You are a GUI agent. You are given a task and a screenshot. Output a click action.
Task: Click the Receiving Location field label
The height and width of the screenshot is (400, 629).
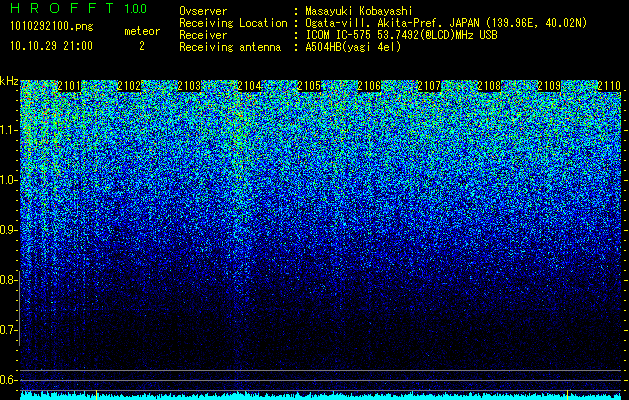233,23
